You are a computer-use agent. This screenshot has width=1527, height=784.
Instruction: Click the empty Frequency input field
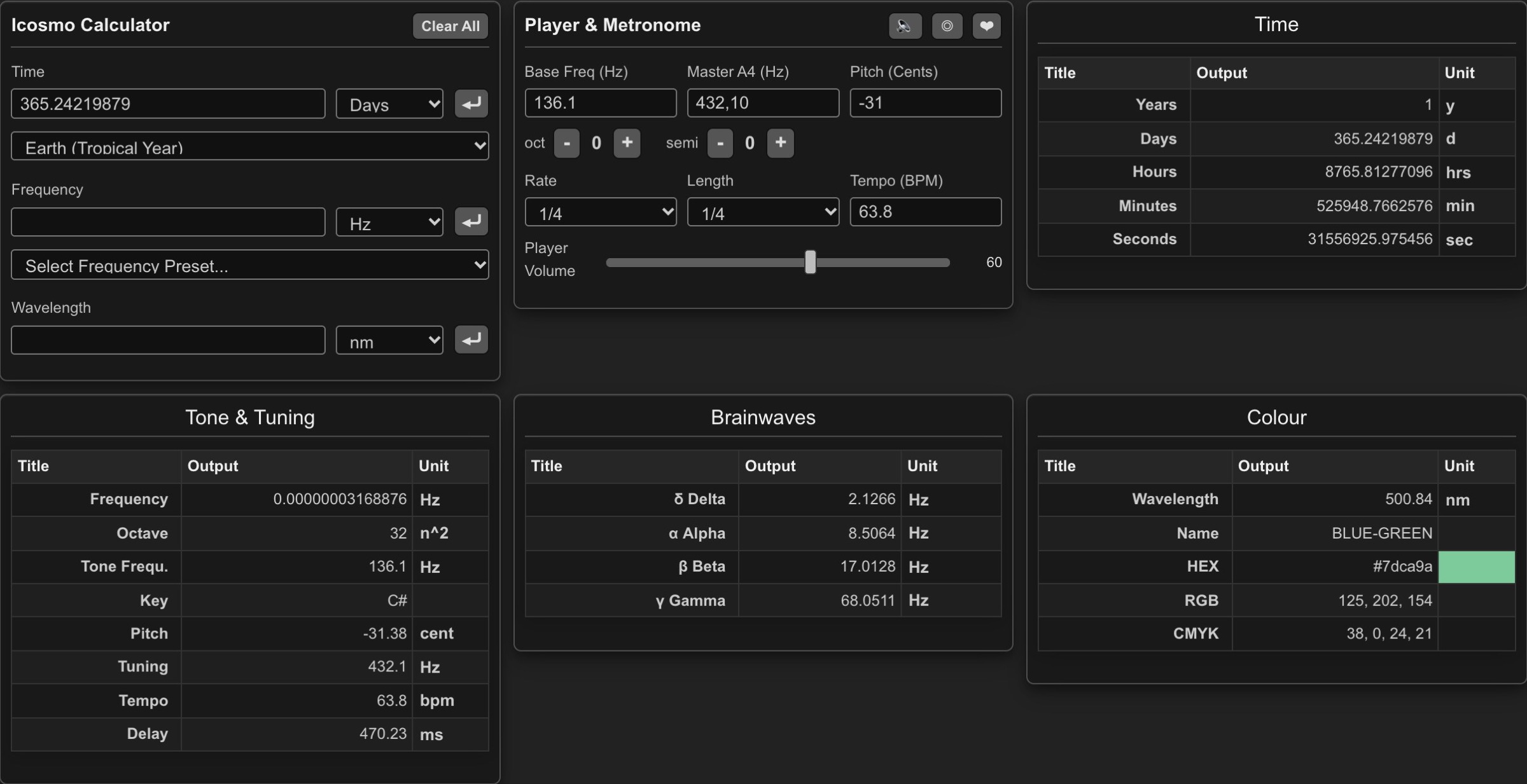pos(168,222)
